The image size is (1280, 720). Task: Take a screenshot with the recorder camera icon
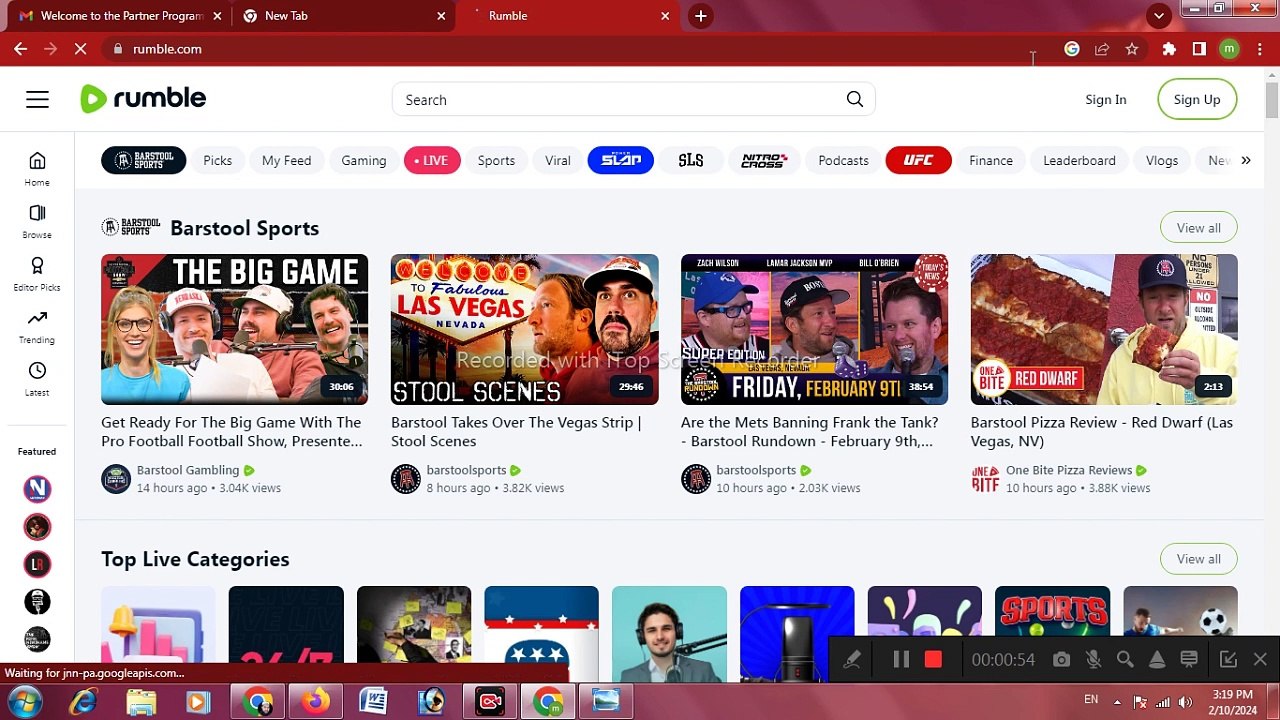(1061, 659)
